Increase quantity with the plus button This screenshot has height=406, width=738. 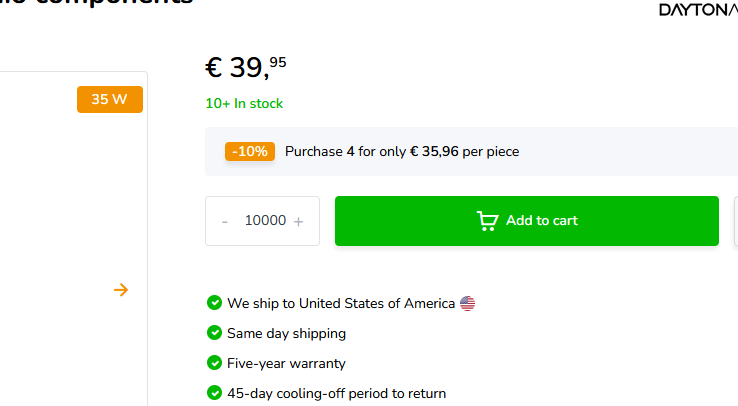pos(299,221)
